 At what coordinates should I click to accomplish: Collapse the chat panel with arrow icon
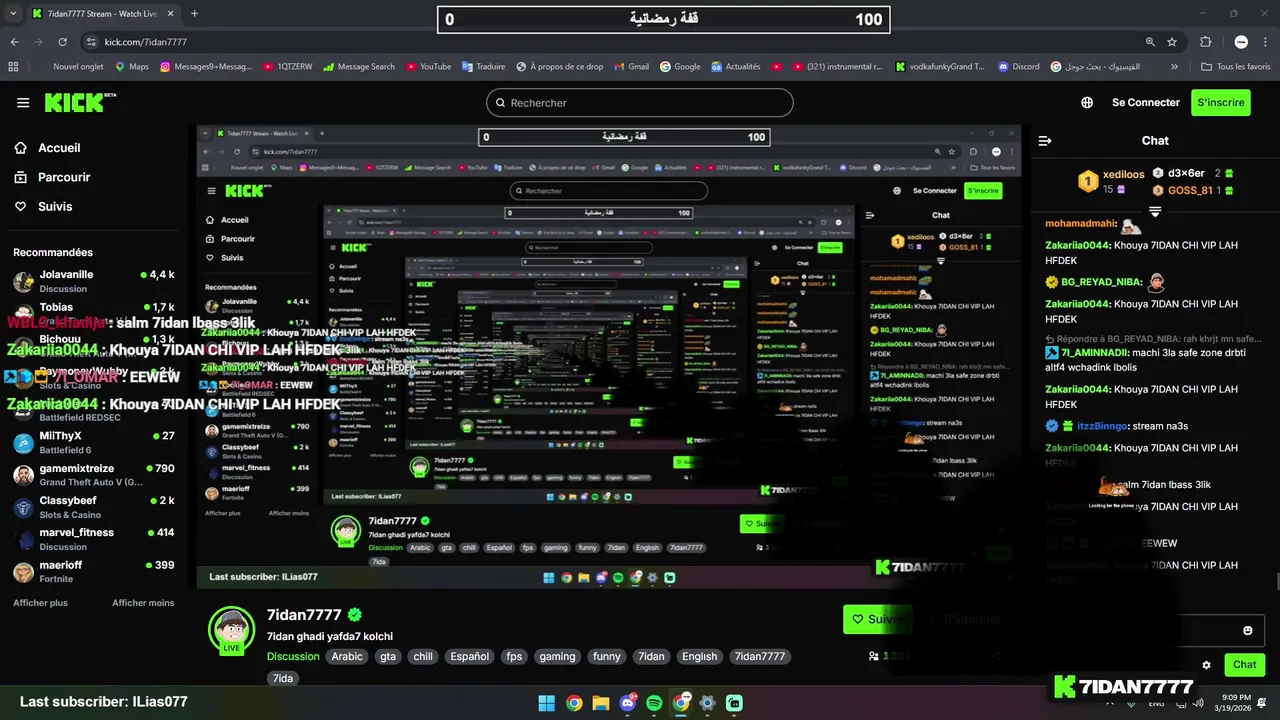pos(1044,141)
